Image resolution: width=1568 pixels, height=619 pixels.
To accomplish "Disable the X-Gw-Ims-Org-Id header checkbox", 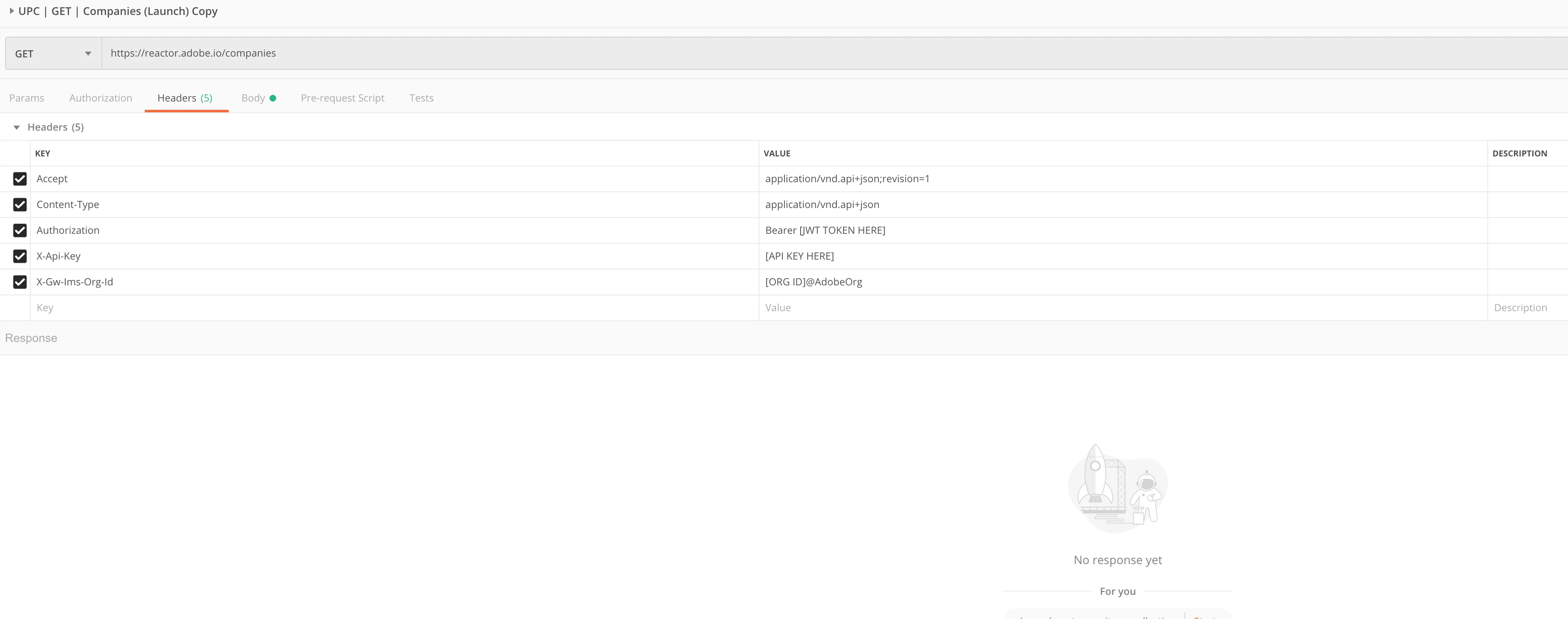I will (20, 282).
